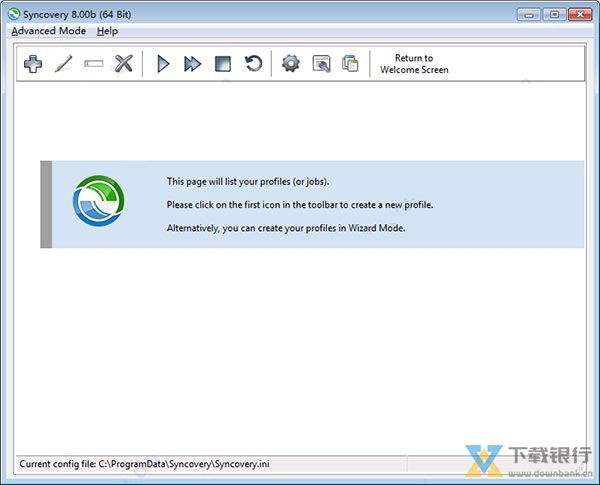Click the plus icon to add a profile
This screenshot has height=485, width=600.
click(x=33, y=64)
